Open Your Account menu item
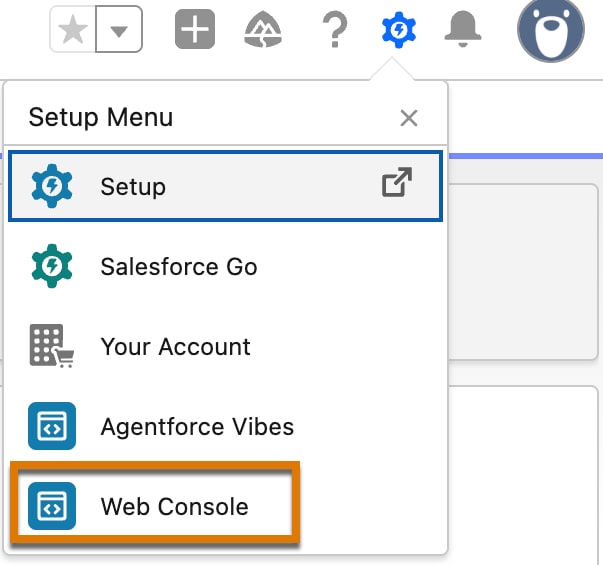This screenshot has height=565, width=603. [x=225, y=346]
